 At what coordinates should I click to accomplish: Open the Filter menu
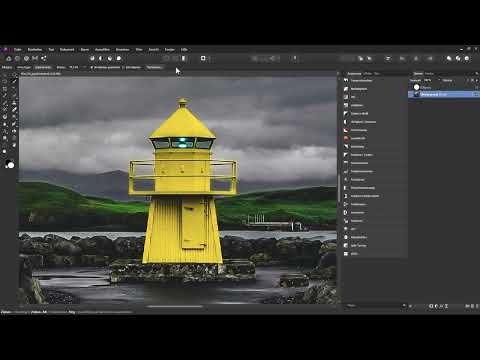[x=139, y=49]
